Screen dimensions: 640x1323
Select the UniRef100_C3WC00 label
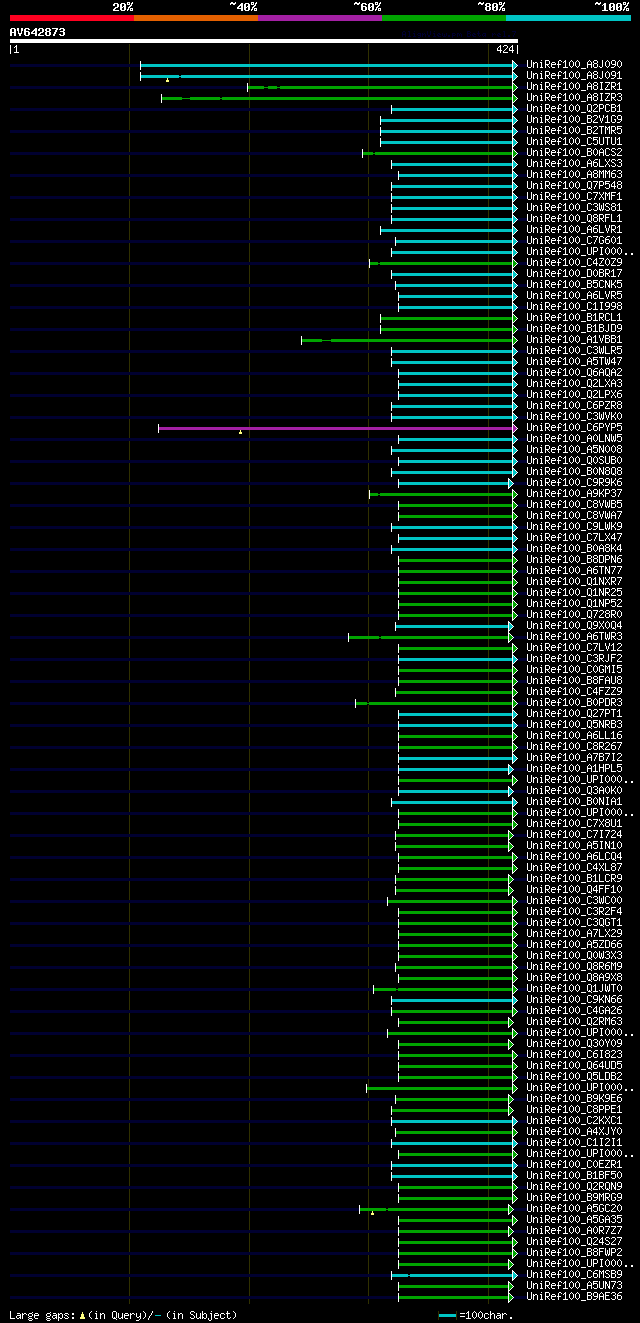pyautogui.click(x=574, y=901)
